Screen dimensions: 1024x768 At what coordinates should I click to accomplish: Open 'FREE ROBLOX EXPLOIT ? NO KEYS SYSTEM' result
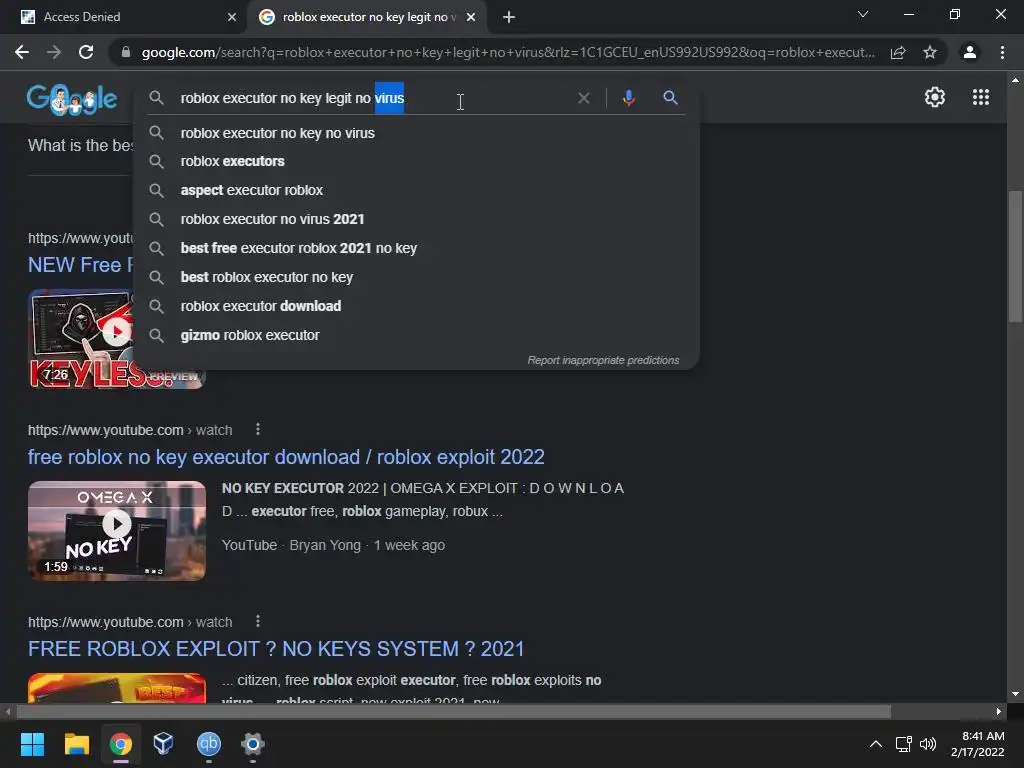point(276,649)
